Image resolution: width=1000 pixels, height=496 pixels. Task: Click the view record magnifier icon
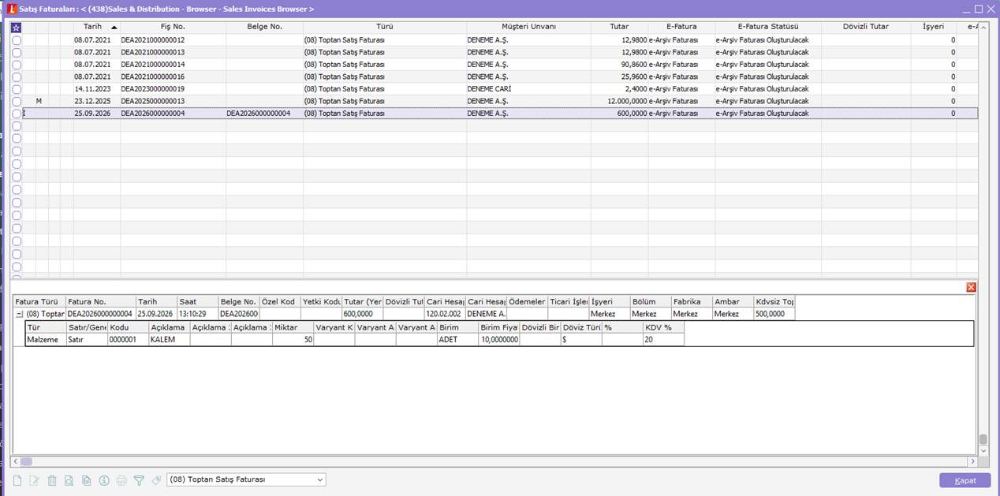click(69, 480)
